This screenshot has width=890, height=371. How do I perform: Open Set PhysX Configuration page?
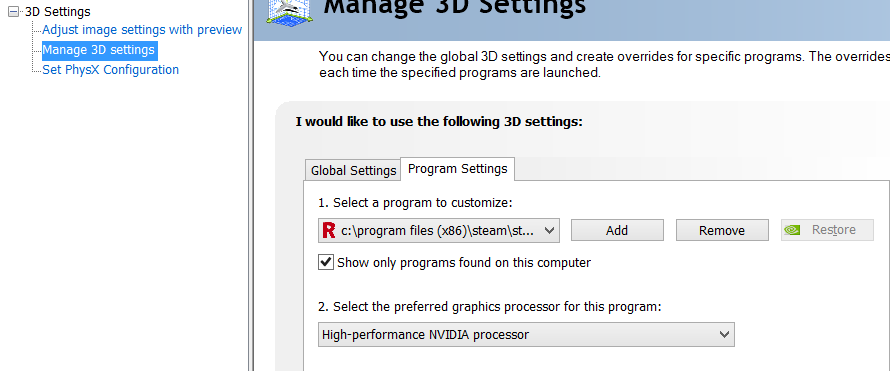tap(111, 70)
